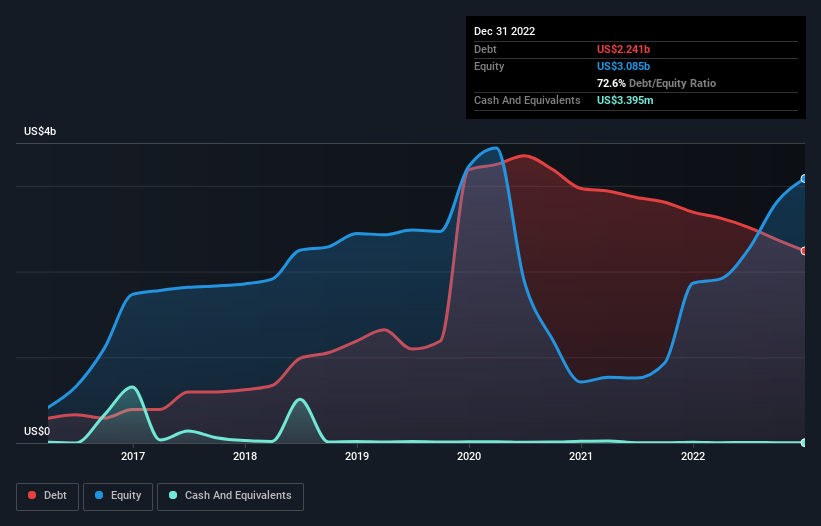This screenshot has height=526, width=821.
Task: Click the US$0 y-axis label
Action: [x=37, y=431]
